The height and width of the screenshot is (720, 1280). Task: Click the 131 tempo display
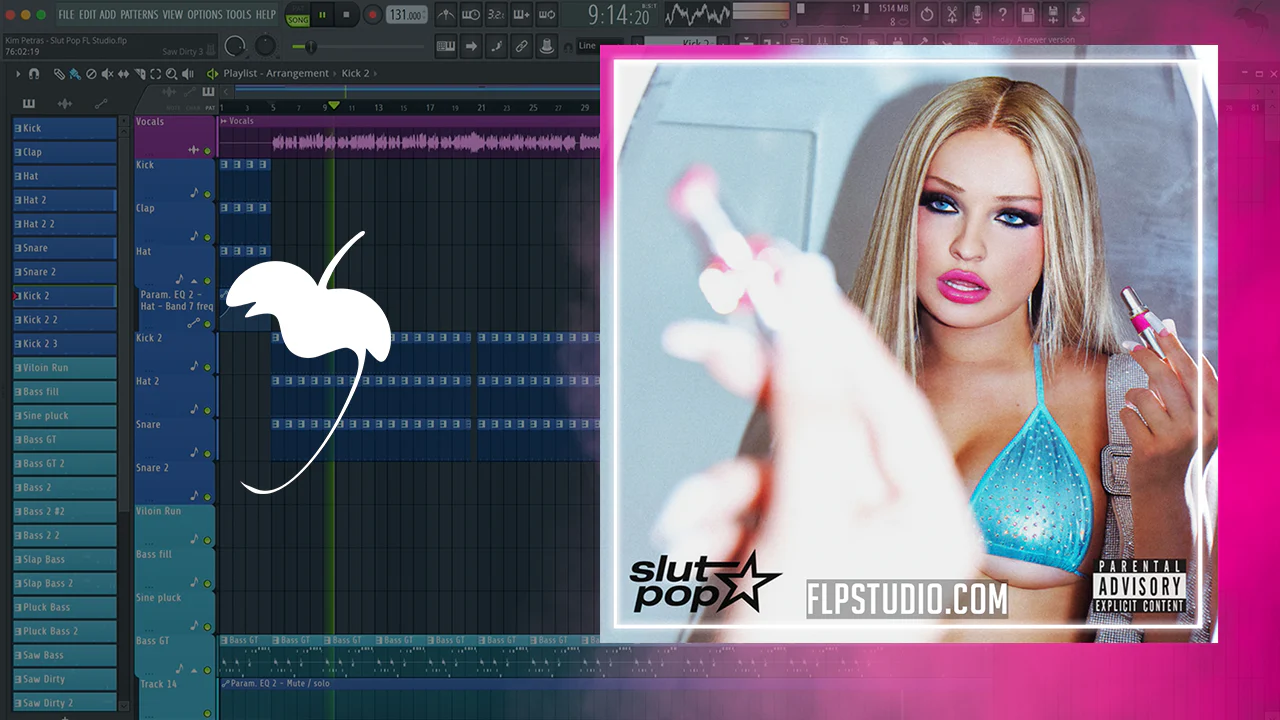tap(407, 15)
